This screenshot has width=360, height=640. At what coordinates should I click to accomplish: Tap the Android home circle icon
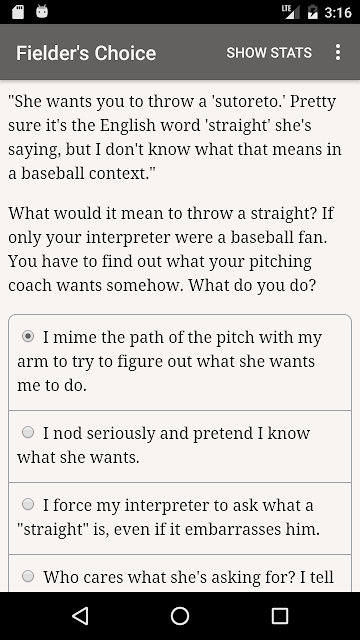[180, 616]
